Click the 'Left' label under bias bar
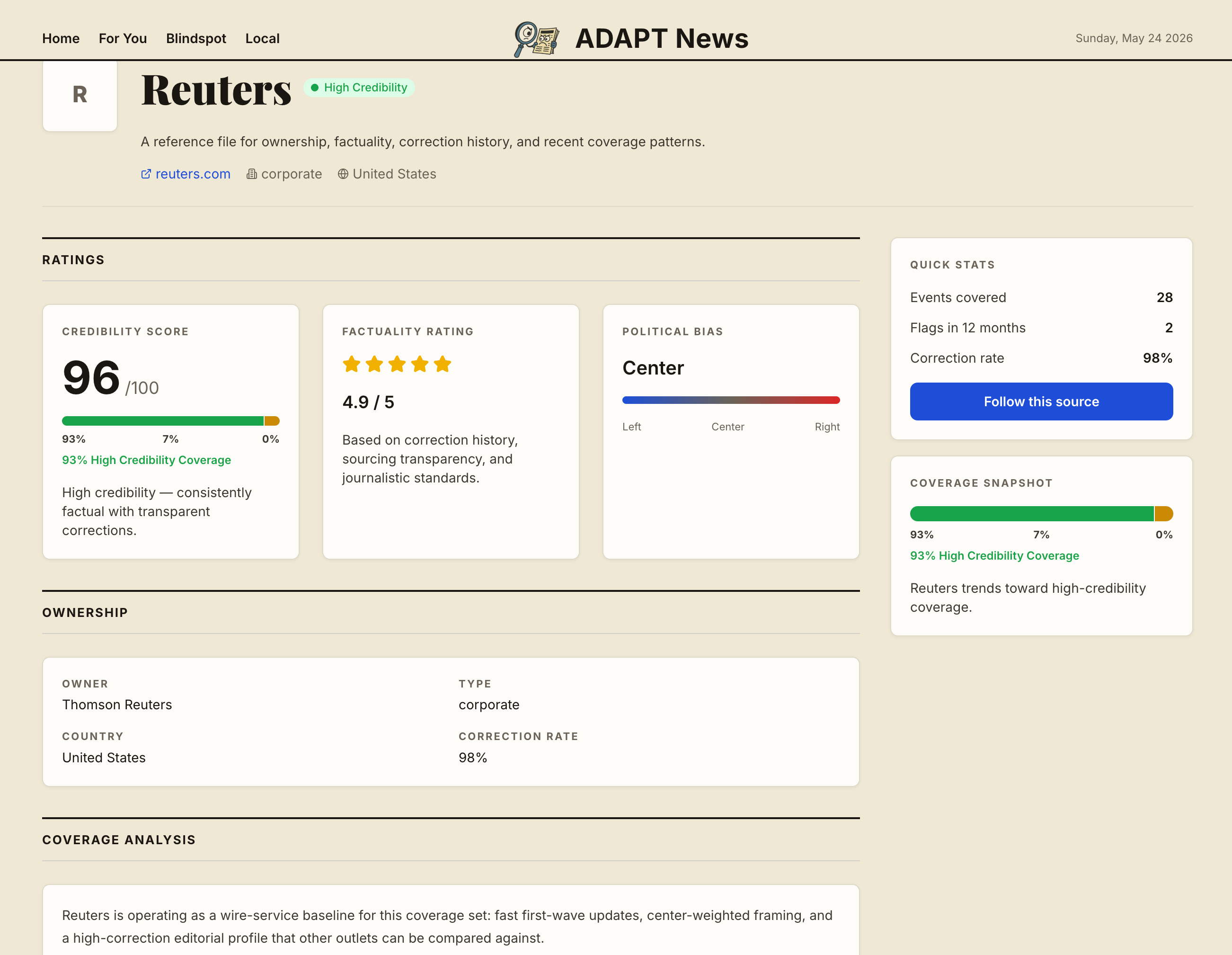The height and width of the screenshot is (955, 1232). coord(632,427)
